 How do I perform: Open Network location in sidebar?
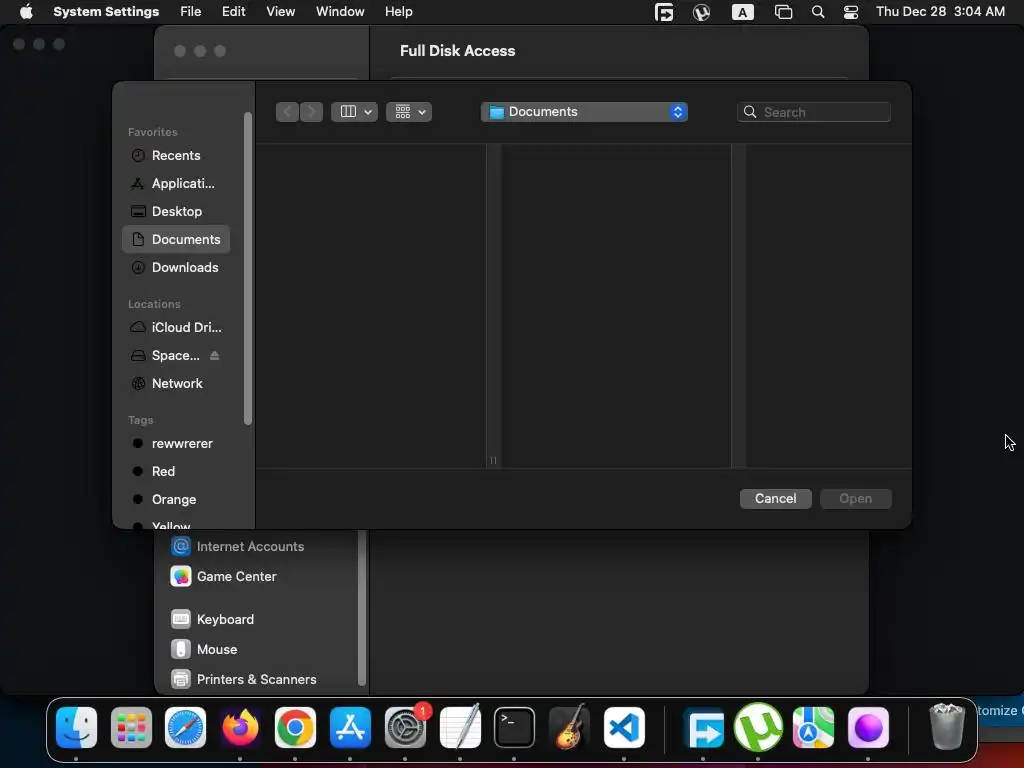(175, 383)
